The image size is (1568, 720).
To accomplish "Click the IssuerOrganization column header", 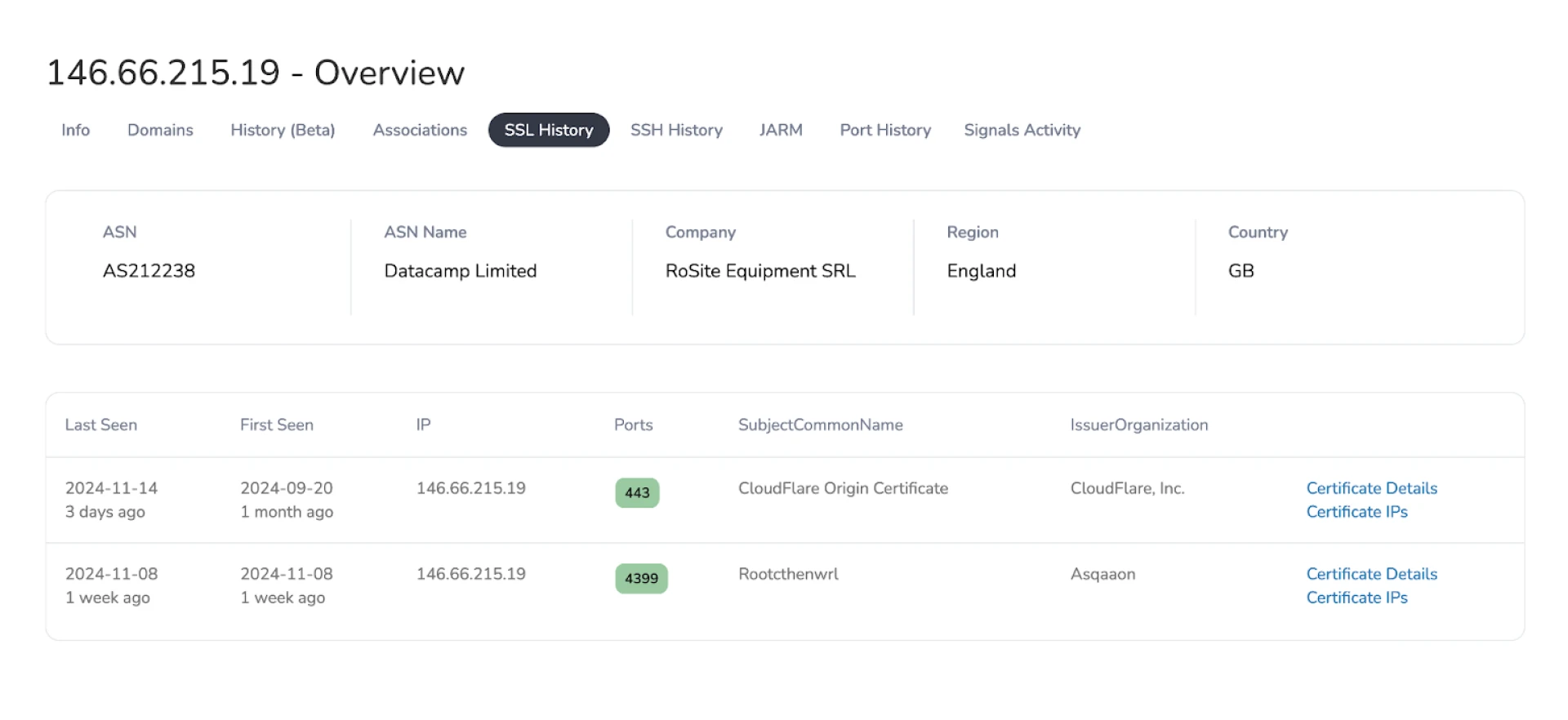I will pyautogui.click(x=1138, y=424).
